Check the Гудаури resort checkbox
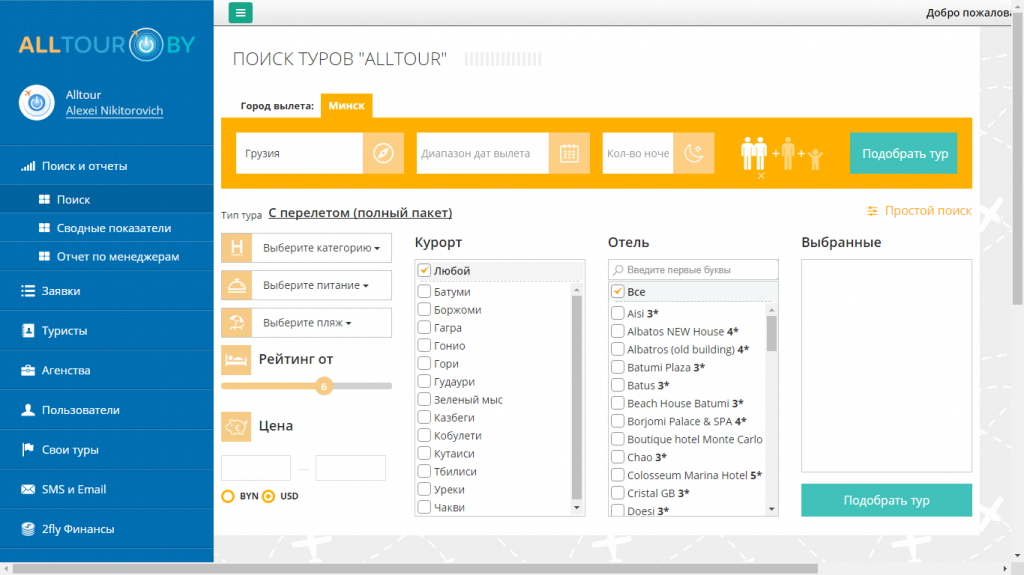 [x=424, y=381]
